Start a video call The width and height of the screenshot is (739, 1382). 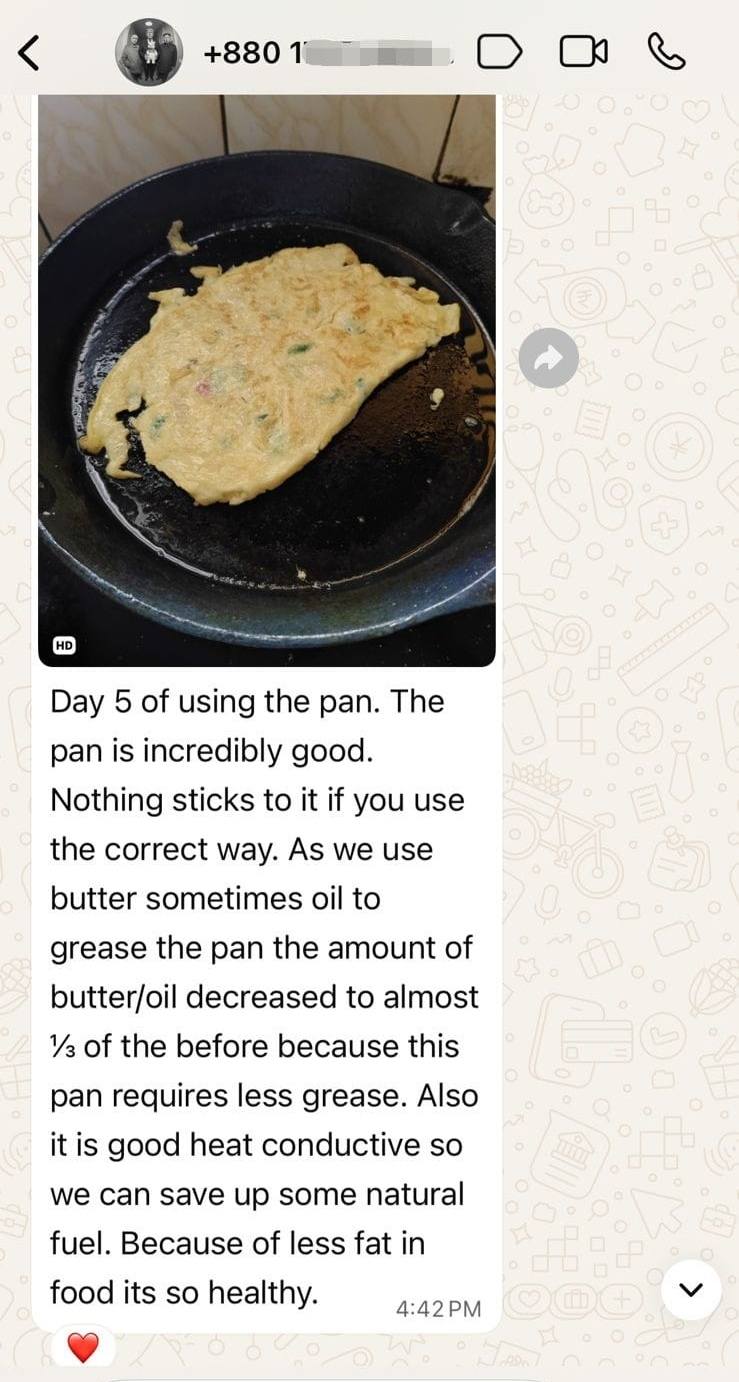pyautogui.click(x=583, y=52)
